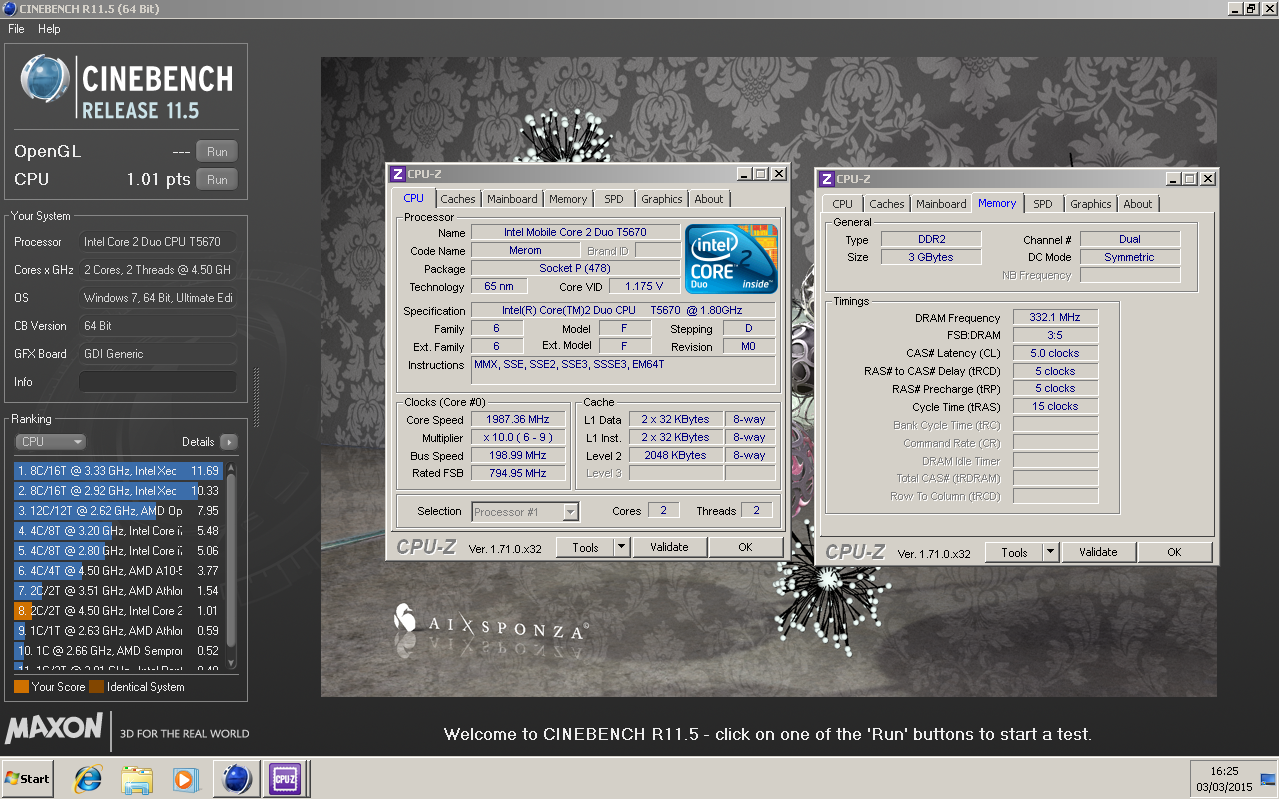Image resolution: width=1279 pixels, height=799 pixels.
Task: Switch to Caches tab in left CPU-Z
Action: point(458,199)
